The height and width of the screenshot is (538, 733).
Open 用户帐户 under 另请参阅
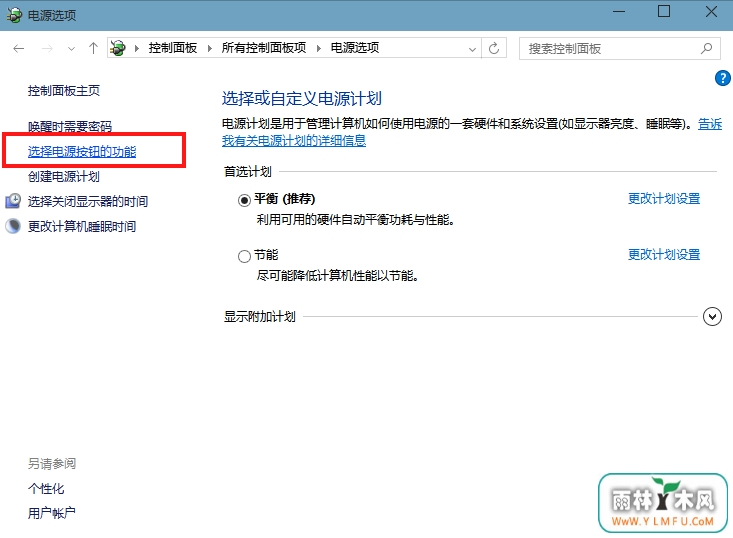tap(51, 513)
